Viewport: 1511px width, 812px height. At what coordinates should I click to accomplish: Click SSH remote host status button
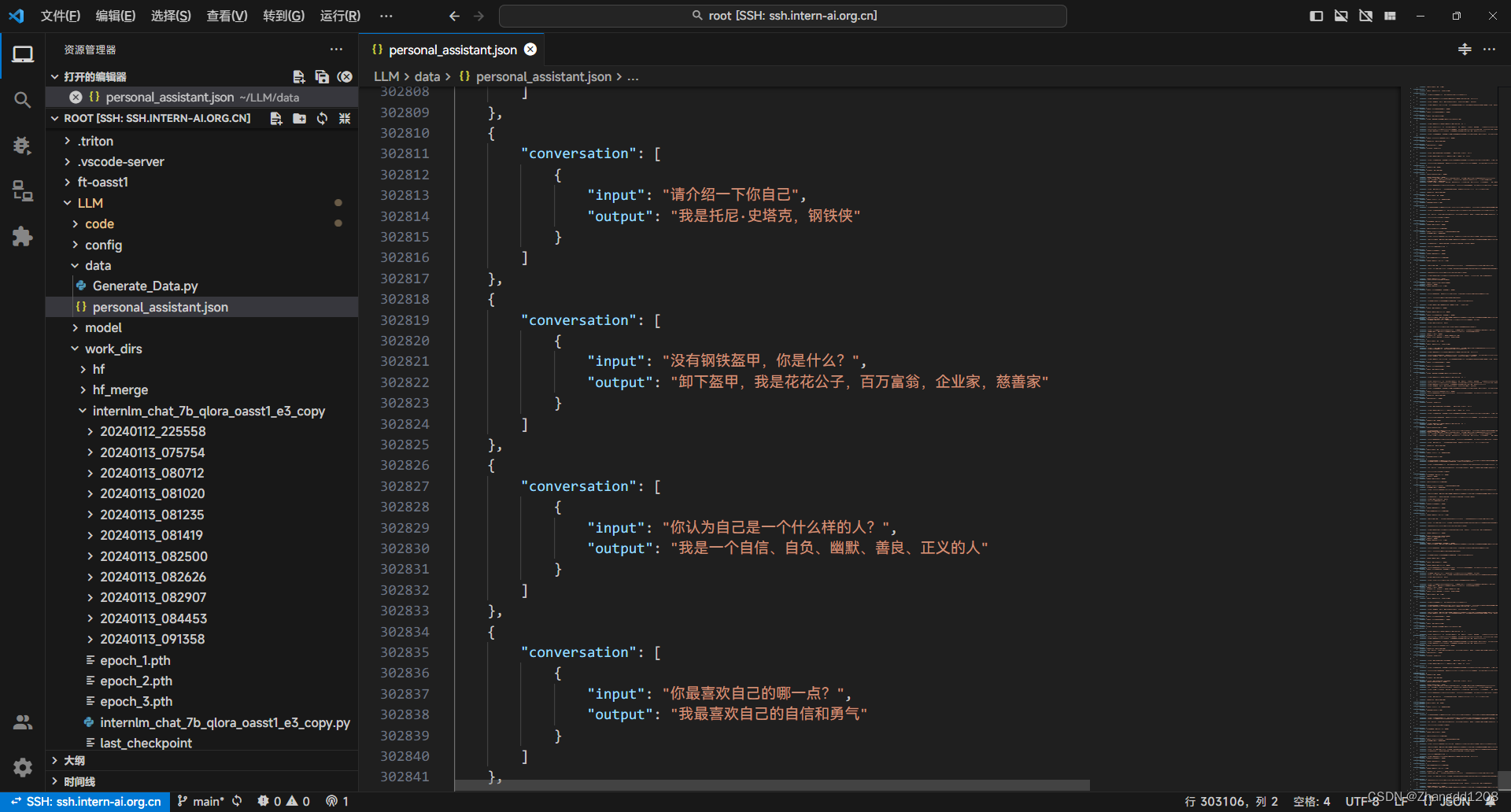[x=85, y=801]
